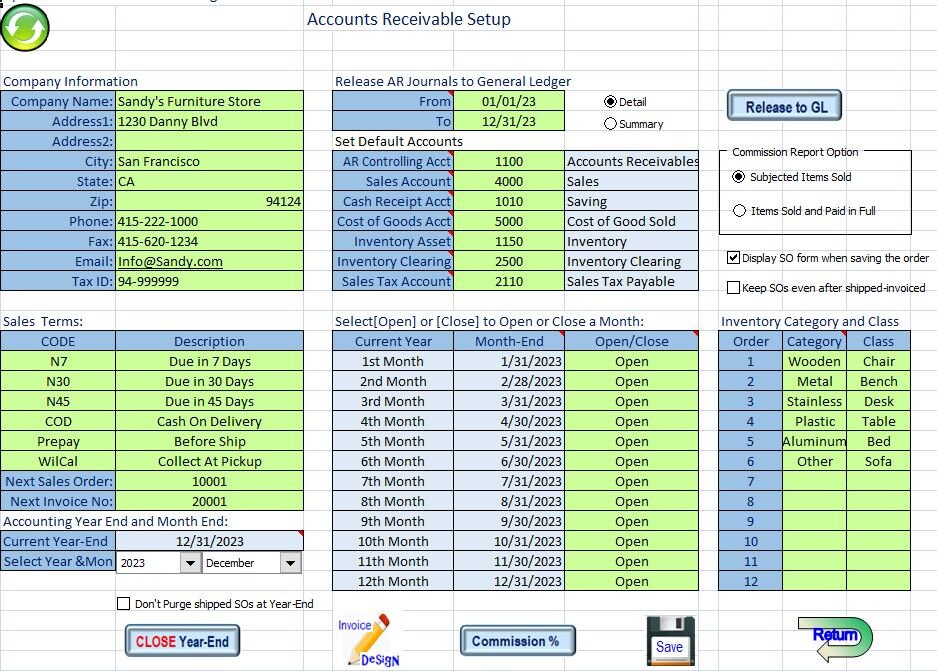This screenshot has height=671, width=937.
Task: Open the Commission % settings
Action: 517,640
